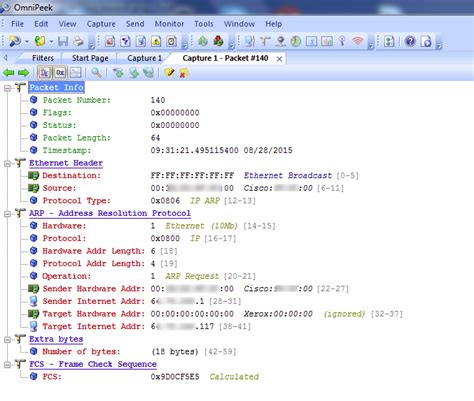This screenshot has width=474, height=401.
Task: Click the green up-arrow toolbar icon
Action: click(203, 41)
